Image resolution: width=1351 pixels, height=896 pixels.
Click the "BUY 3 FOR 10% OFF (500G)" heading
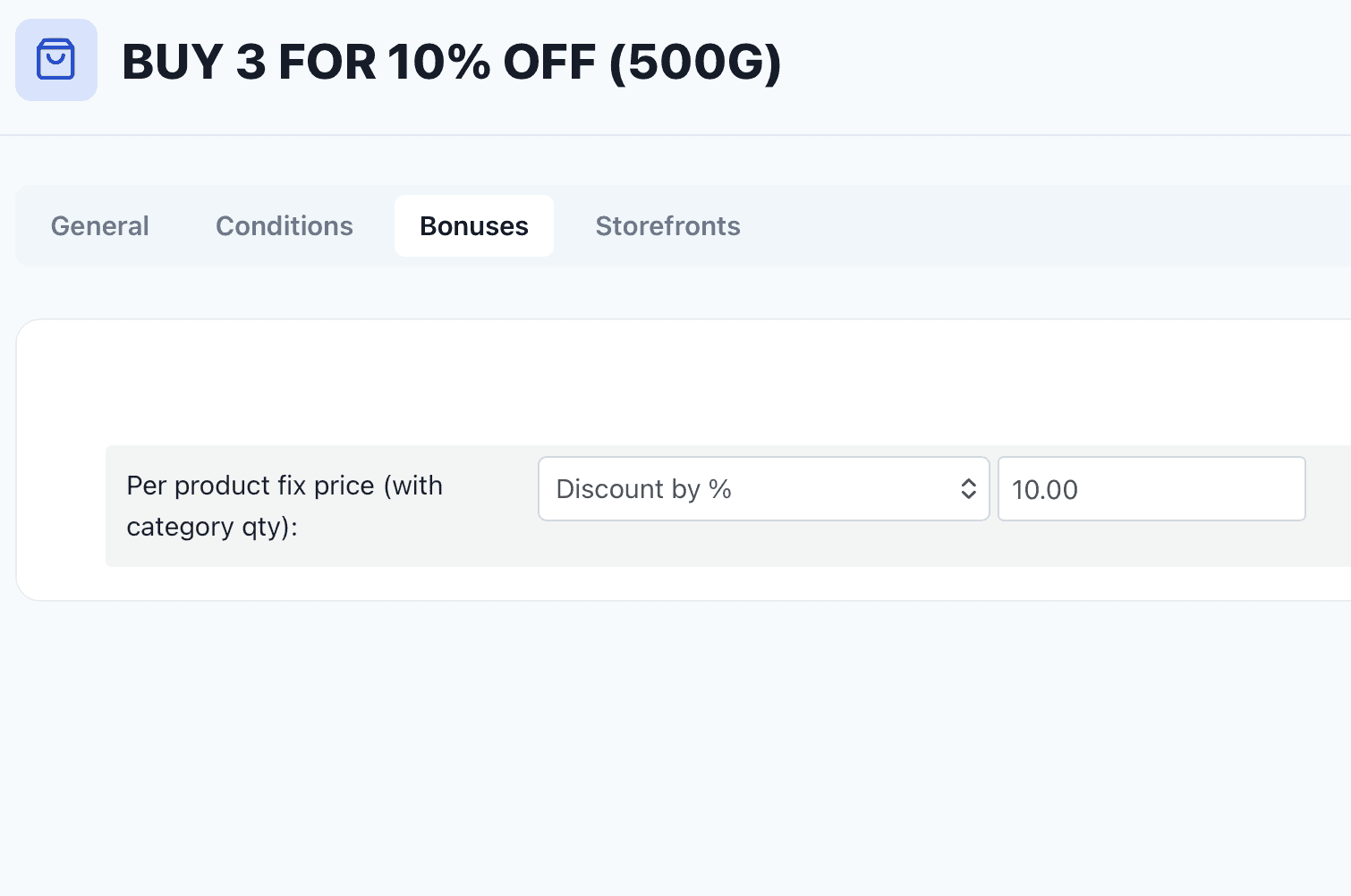(x=451, y=62)
